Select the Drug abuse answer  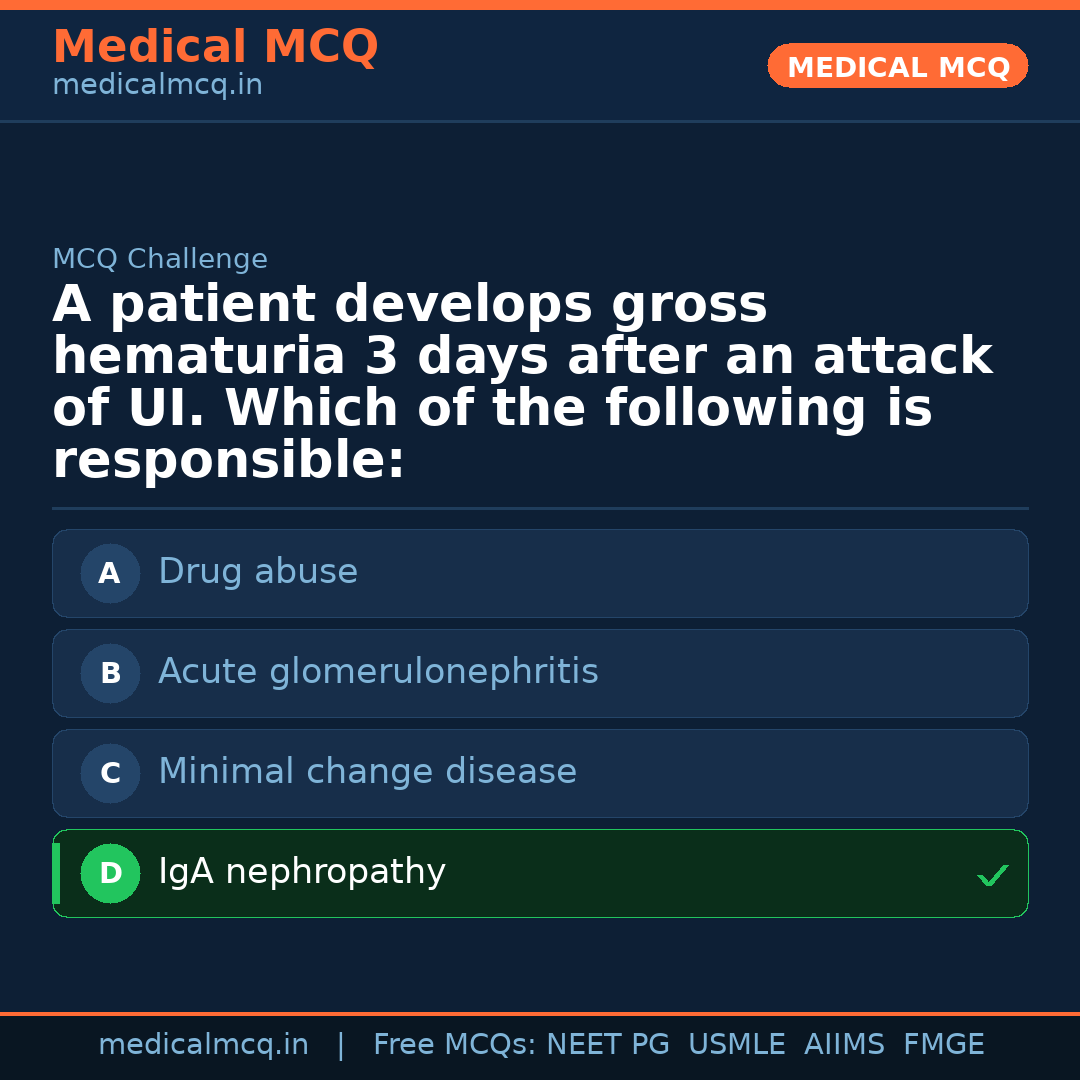[258, 572]
